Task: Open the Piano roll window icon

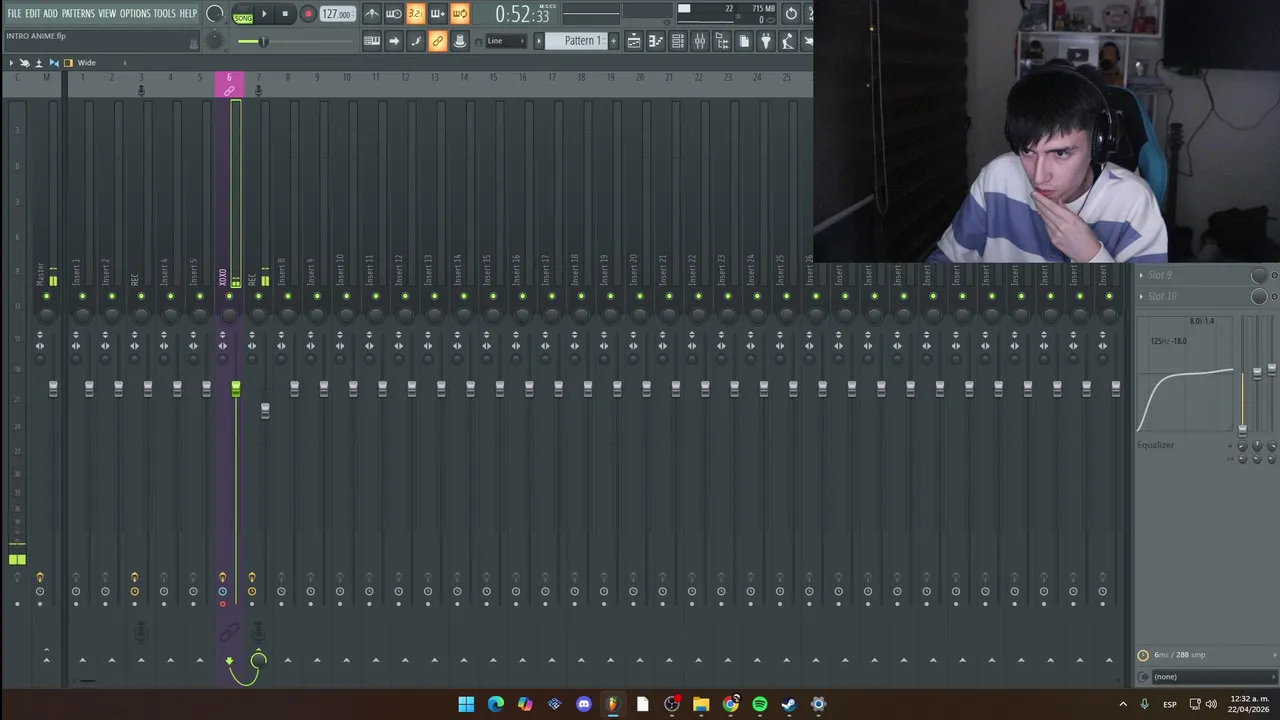Action: tap(655, 41)
